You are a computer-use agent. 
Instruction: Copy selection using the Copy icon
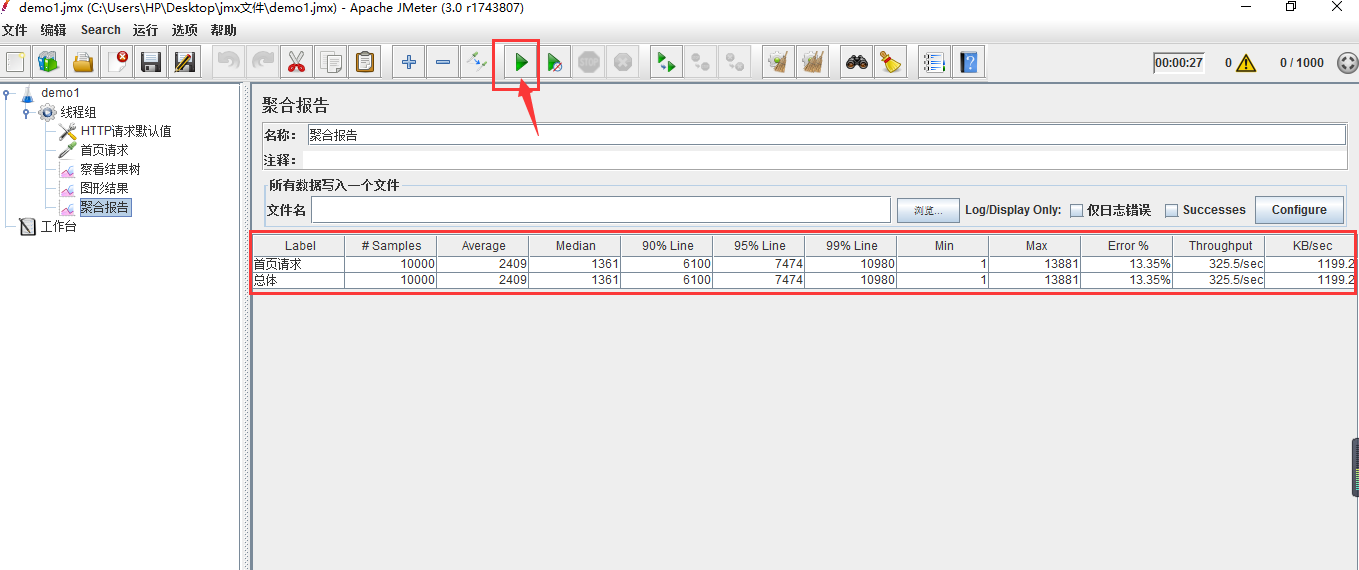331,62
